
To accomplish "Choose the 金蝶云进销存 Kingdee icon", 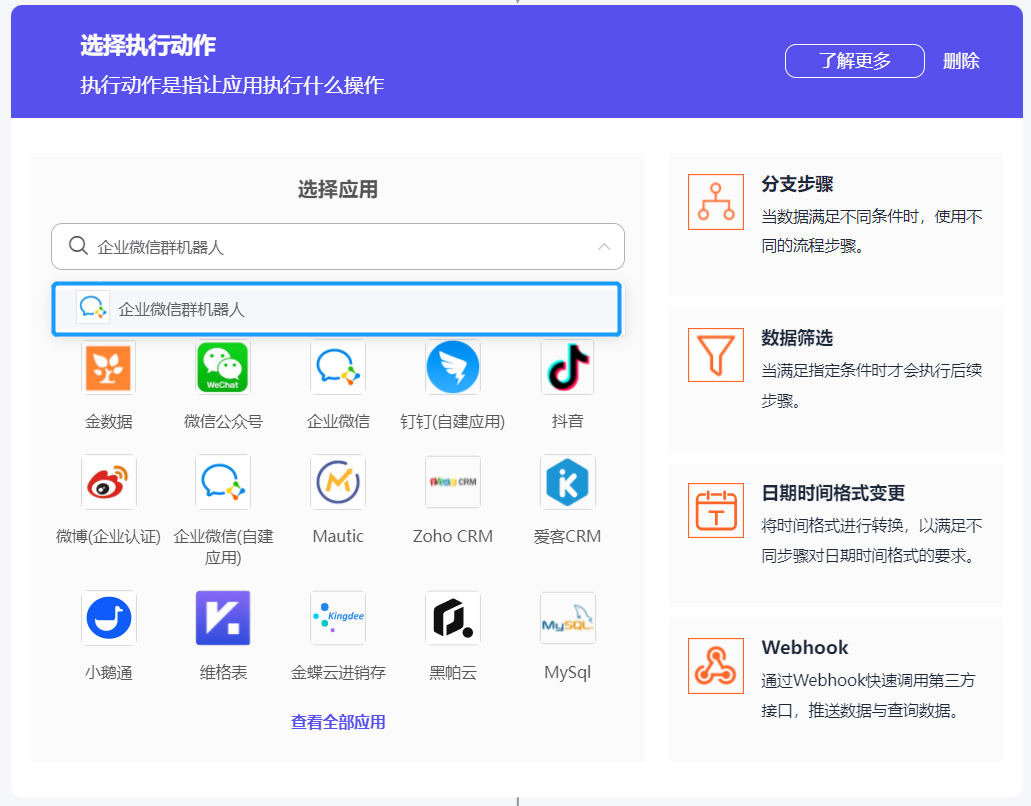I will click(x=338, y=618).
